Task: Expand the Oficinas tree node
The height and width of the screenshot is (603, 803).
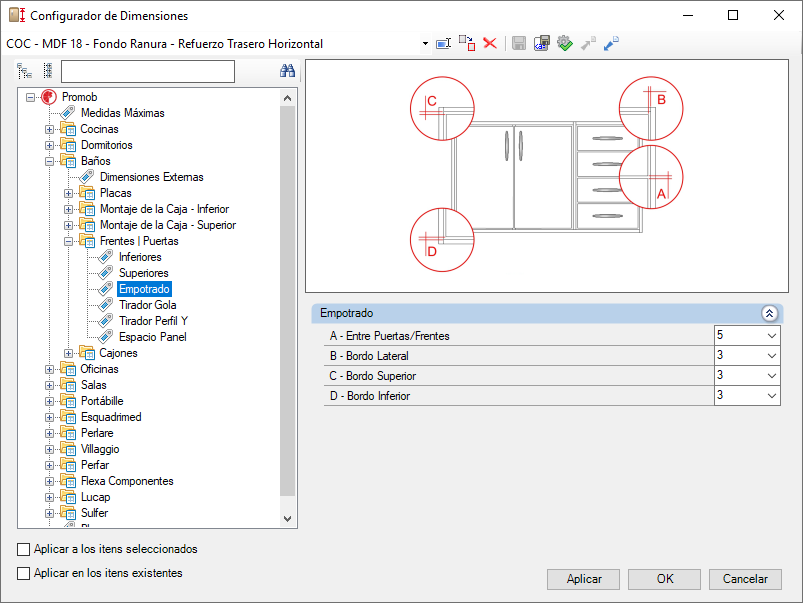Action: [49, 369]
